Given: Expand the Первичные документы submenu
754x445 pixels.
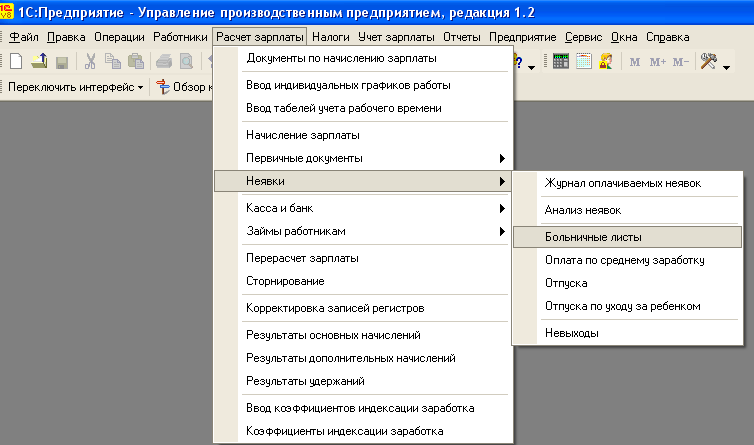Looking at the screenshot, I should (363, 158).
